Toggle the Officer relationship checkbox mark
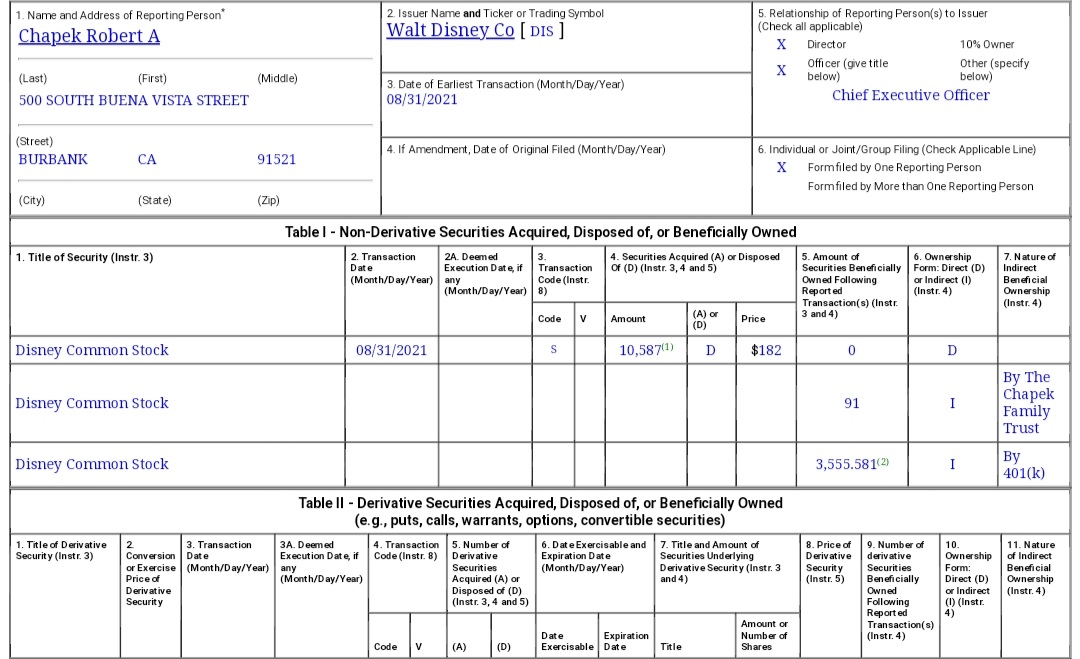 [781, 69]
